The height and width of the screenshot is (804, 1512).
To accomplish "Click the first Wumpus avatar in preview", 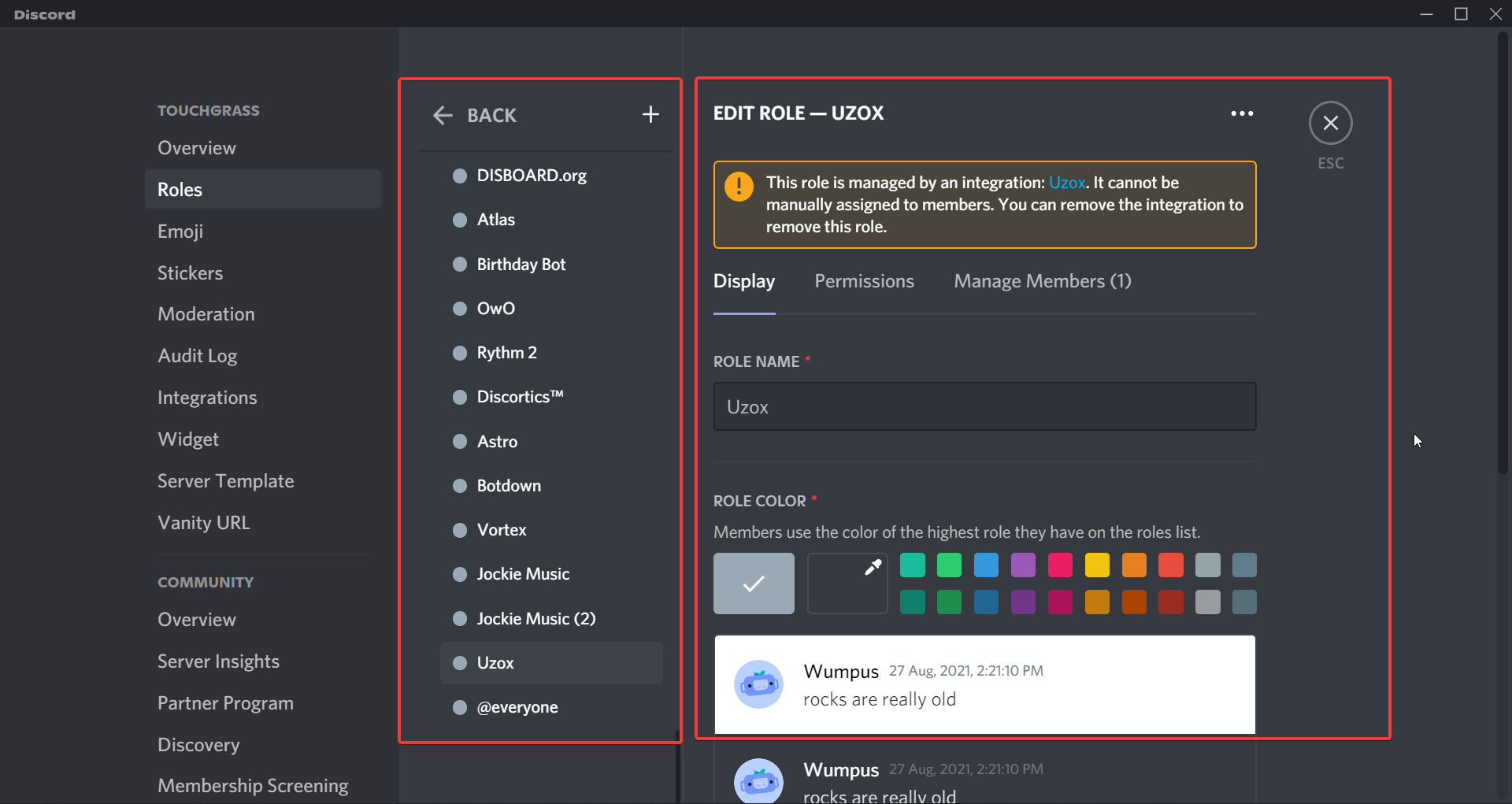I will tap(758, 684).
